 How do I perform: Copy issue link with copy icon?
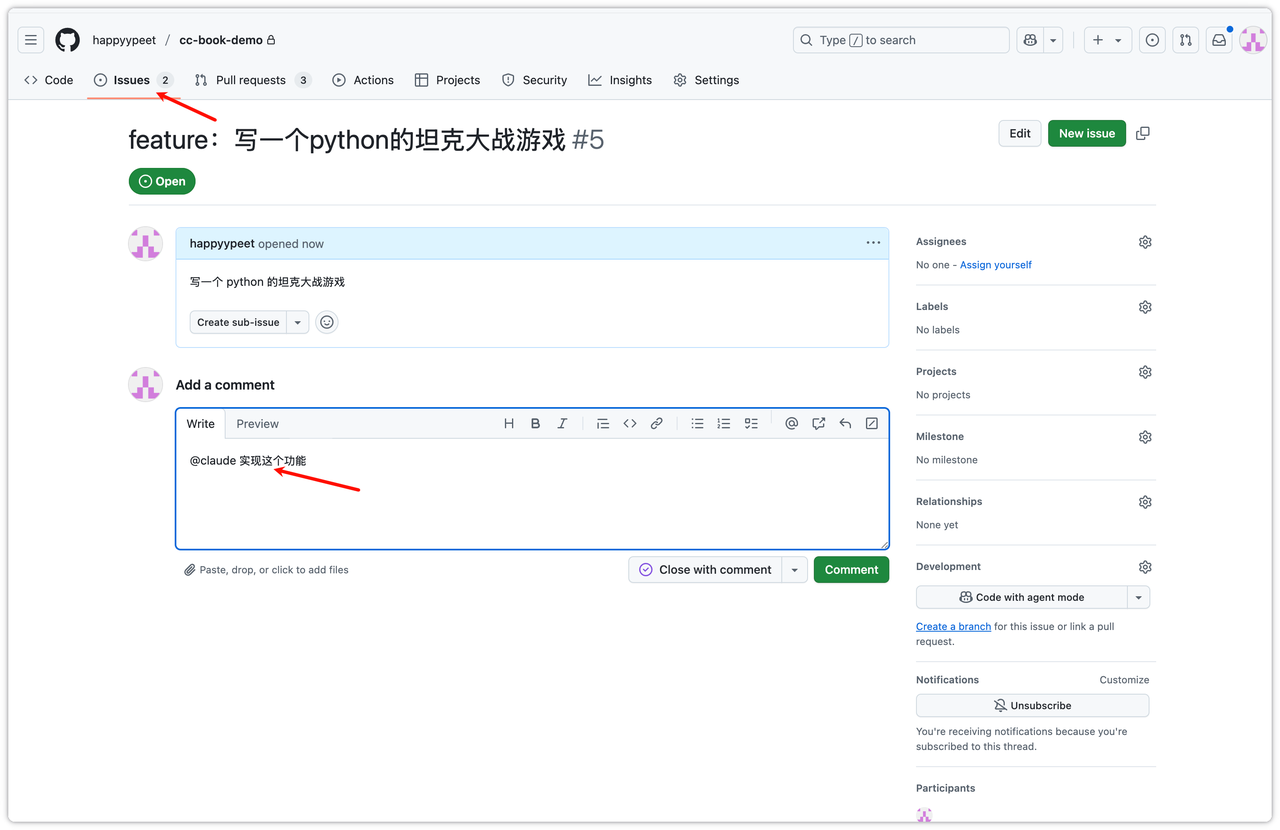[1143, 133]
